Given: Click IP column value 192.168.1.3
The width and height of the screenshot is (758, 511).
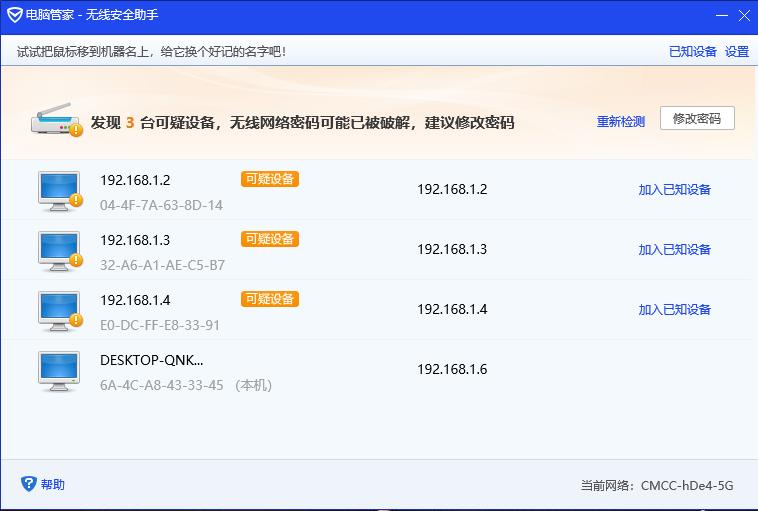Looking at the screenshot, I should (452, 249).
